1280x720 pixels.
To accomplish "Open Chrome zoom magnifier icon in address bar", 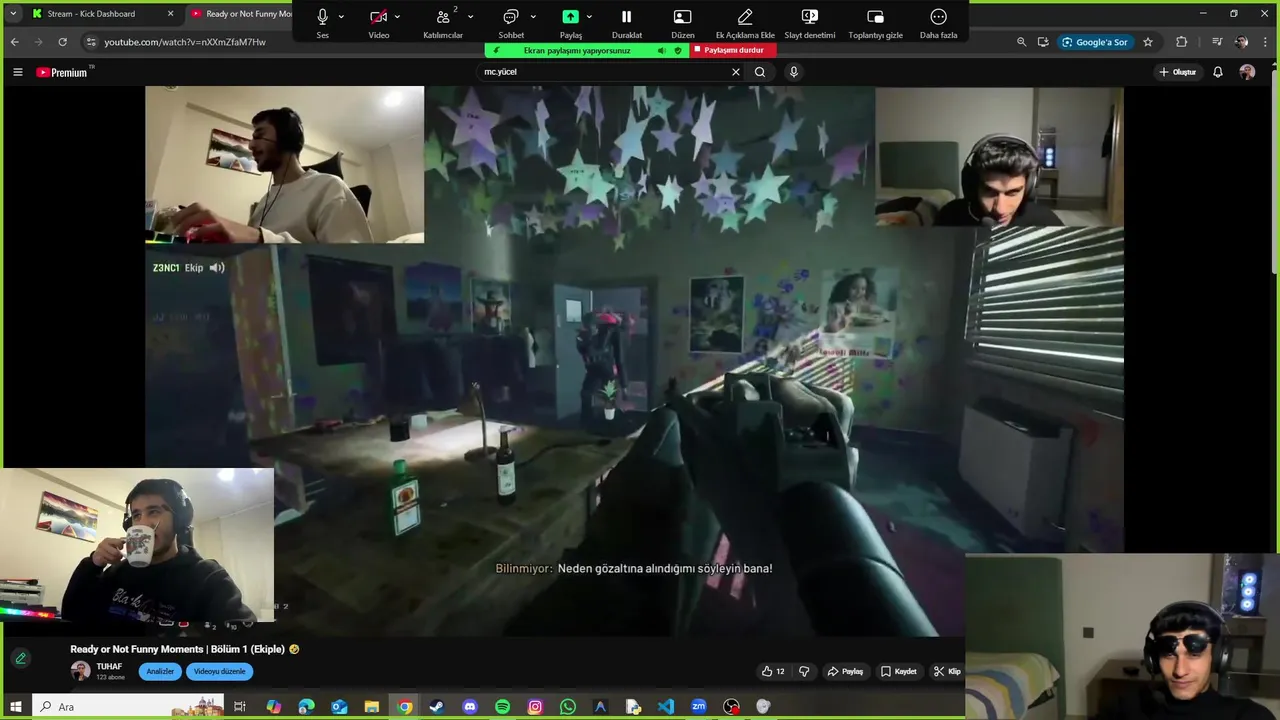I will point(1021,42).
